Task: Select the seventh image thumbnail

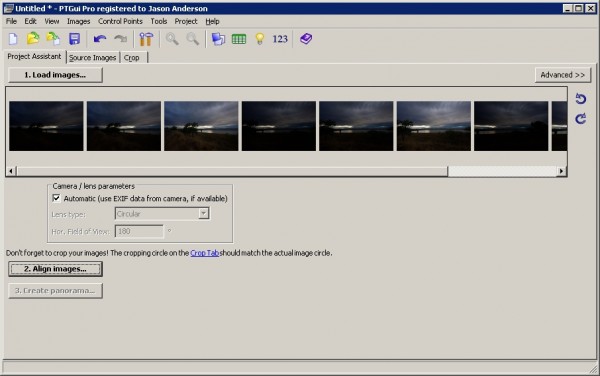Action: click(511, 126)
